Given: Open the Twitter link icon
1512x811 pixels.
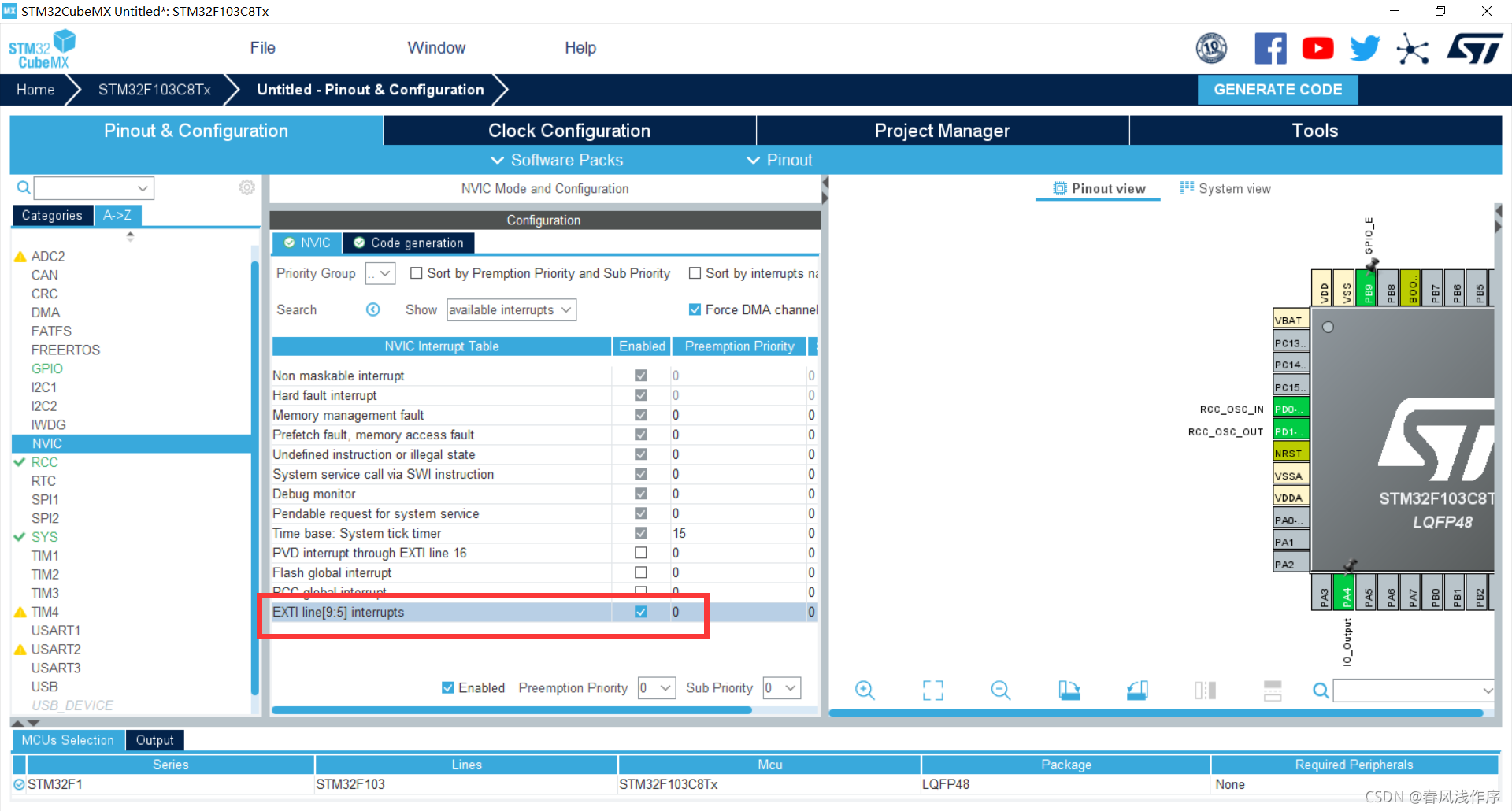Looking at the screenshot, I should click(1365, 49).
